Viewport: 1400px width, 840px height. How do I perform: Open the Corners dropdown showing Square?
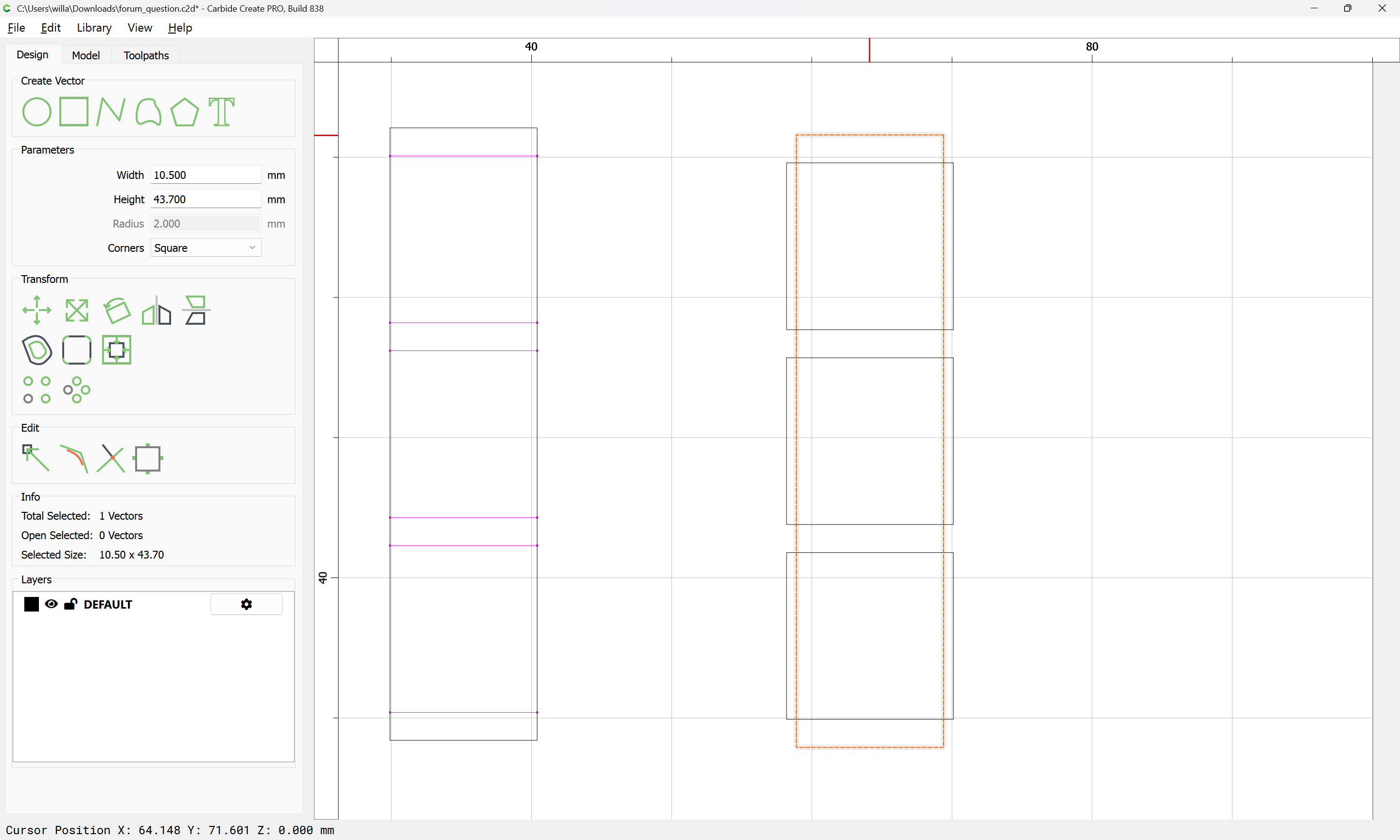[206, 248]
